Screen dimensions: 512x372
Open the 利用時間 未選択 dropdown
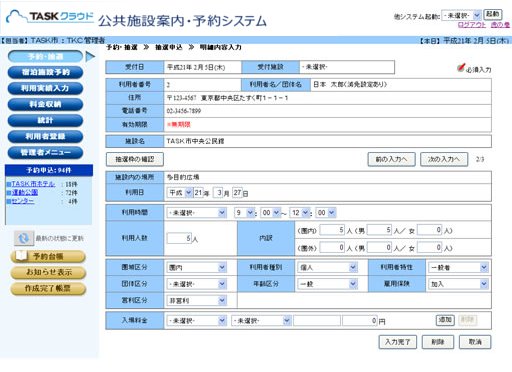pyautogui.click(x=196, y=213)
